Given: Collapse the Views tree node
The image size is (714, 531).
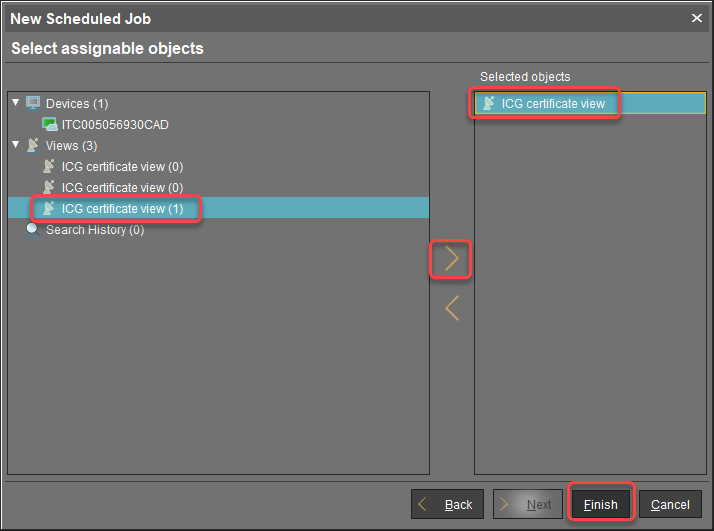Looking at the screenshot, I should click(x=16, y=145).
